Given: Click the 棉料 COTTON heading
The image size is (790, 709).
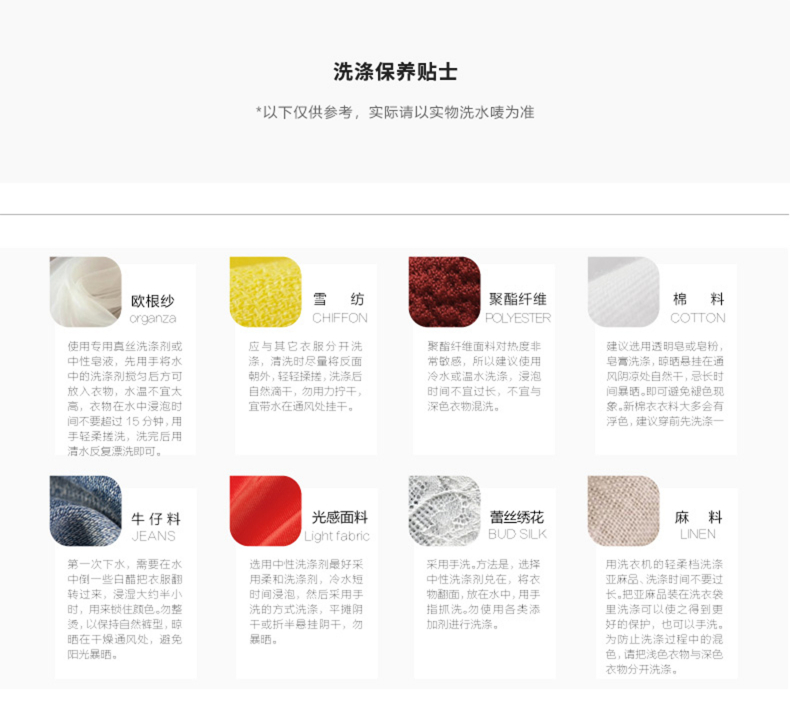Looking at the screenshot, I should (x=698, y=308).
